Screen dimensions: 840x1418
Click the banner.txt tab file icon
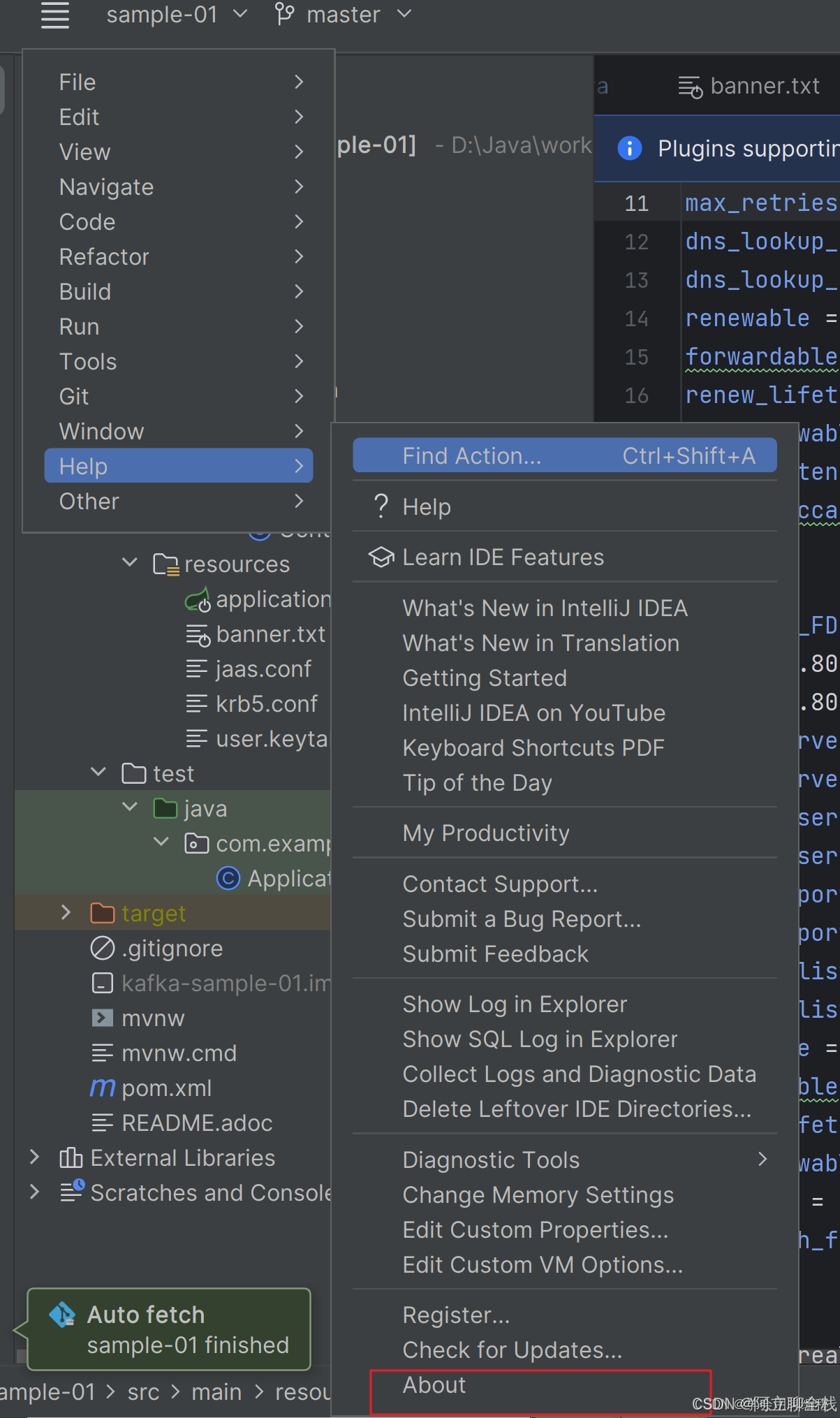tap(690, 87)
